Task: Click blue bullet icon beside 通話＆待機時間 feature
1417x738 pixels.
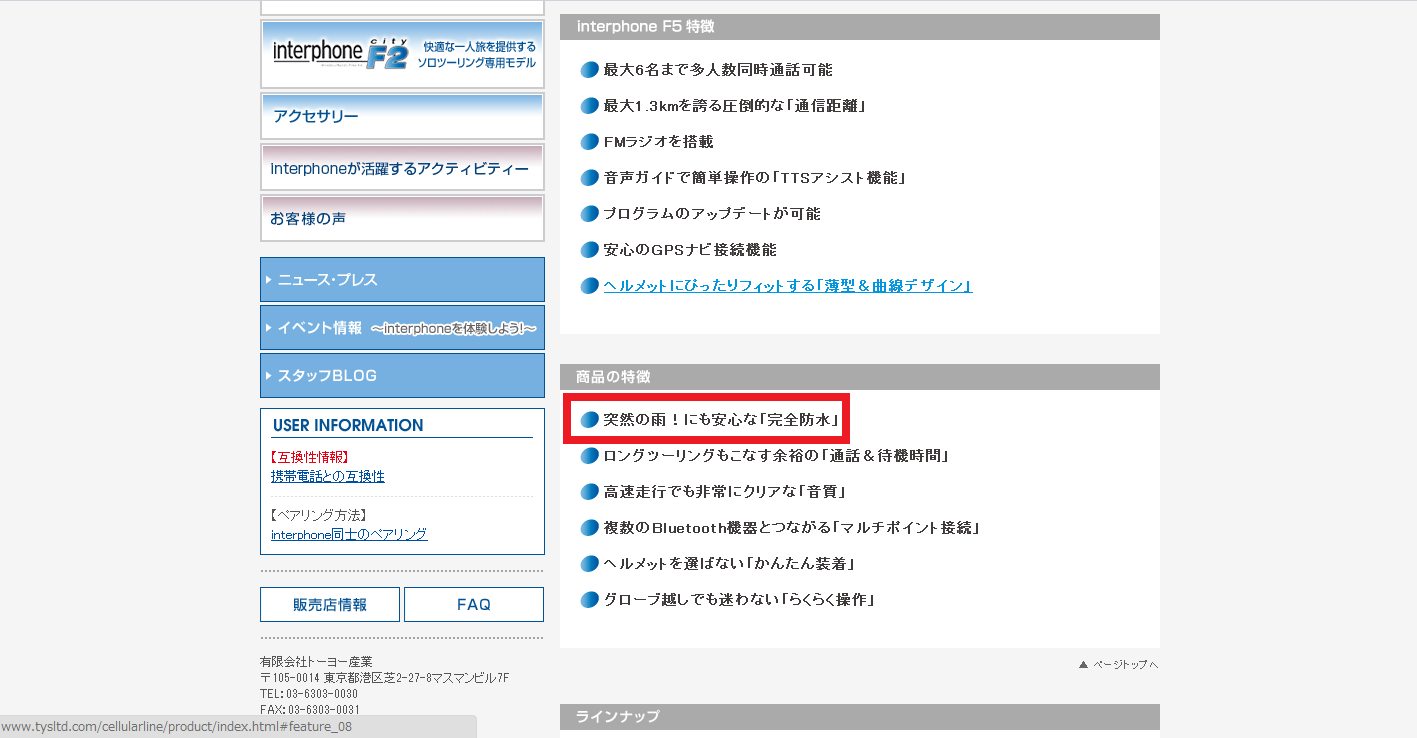Action: [589, 456]
